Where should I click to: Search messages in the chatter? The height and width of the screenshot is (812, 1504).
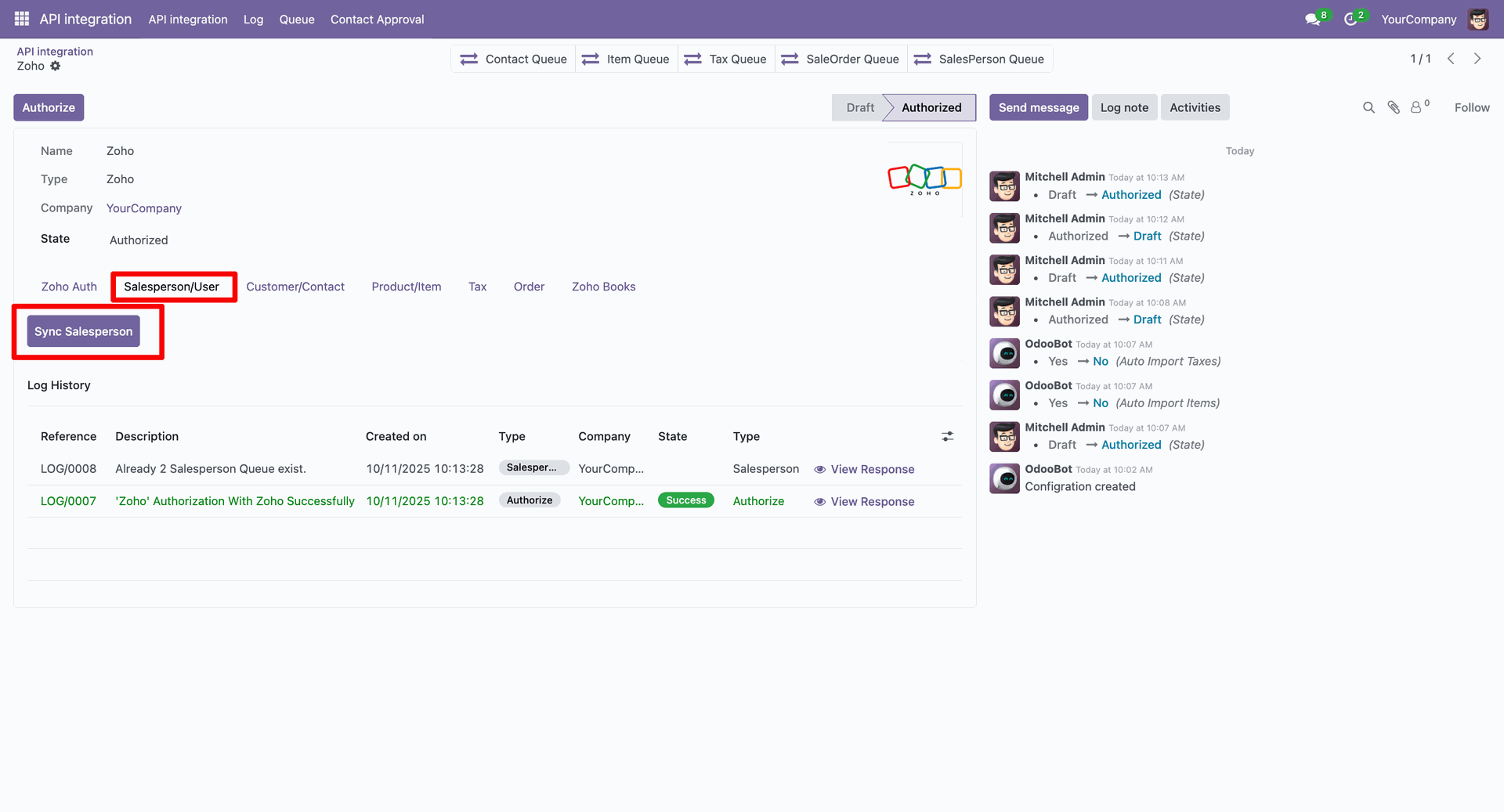[1368, 107]
